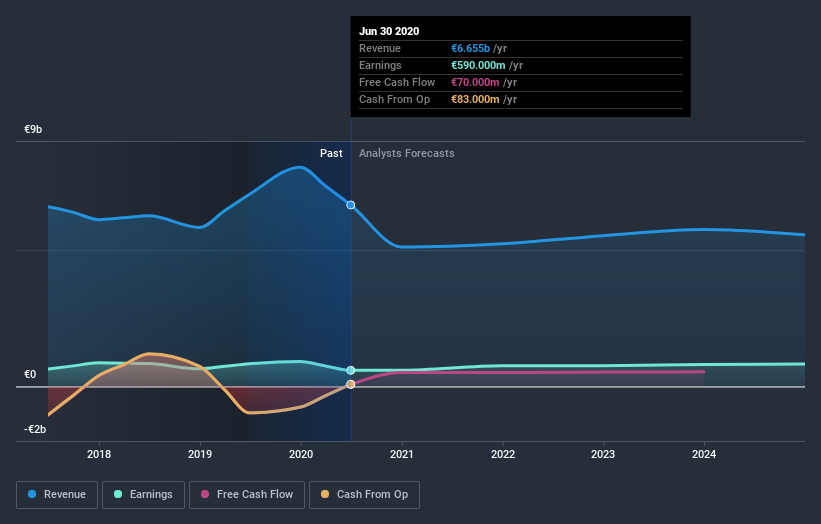Click the 2020 x-axis label
Viewport: 821px width, 524px height.
301,454
